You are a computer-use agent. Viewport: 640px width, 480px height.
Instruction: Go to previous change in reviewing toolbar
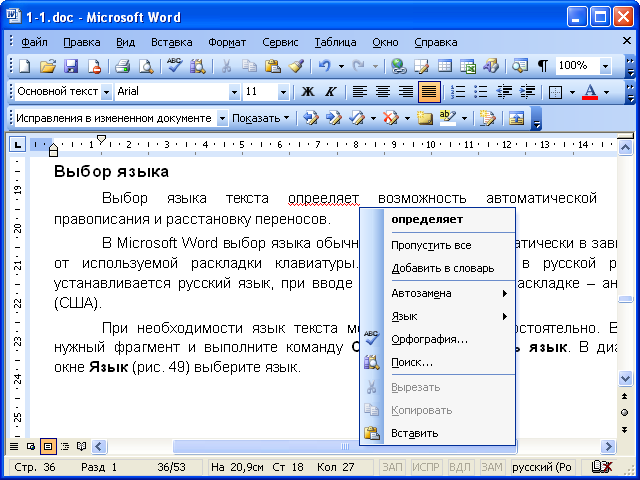pos(310,118)
